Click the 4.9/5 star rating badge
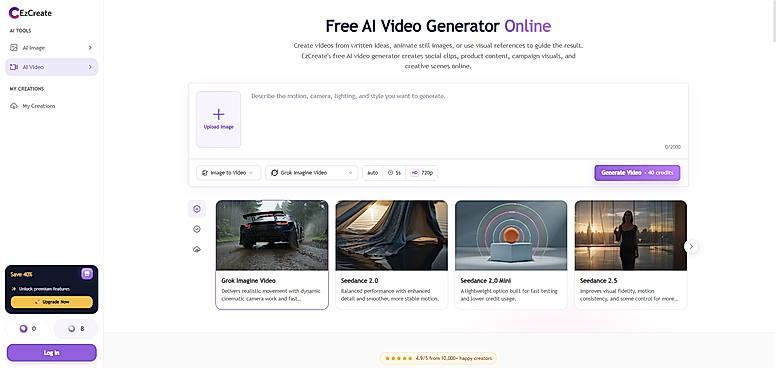Viewport: 776px width, 368px height. (438, 358)
